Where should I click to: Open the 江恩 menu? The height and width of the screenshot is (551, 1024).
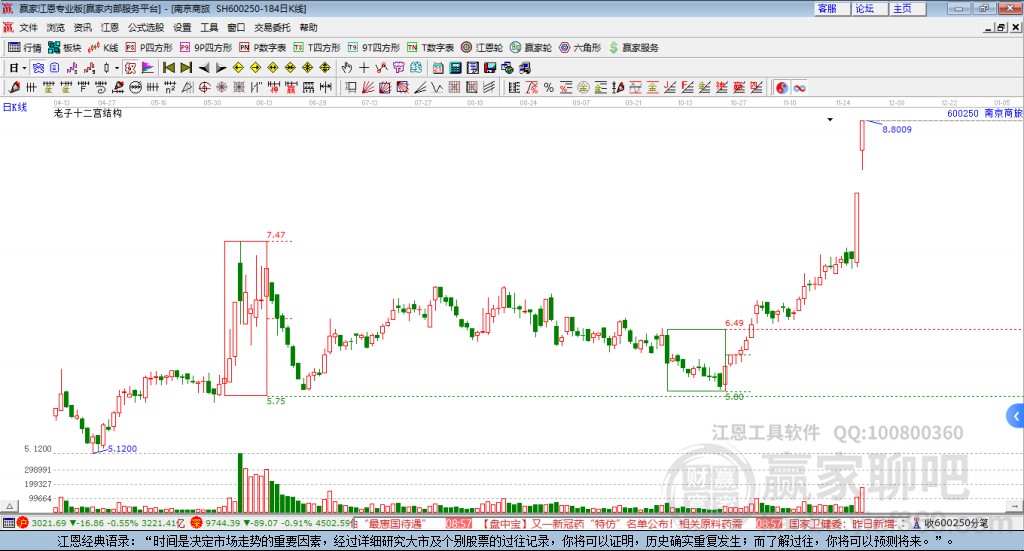[x=110, y=27]
